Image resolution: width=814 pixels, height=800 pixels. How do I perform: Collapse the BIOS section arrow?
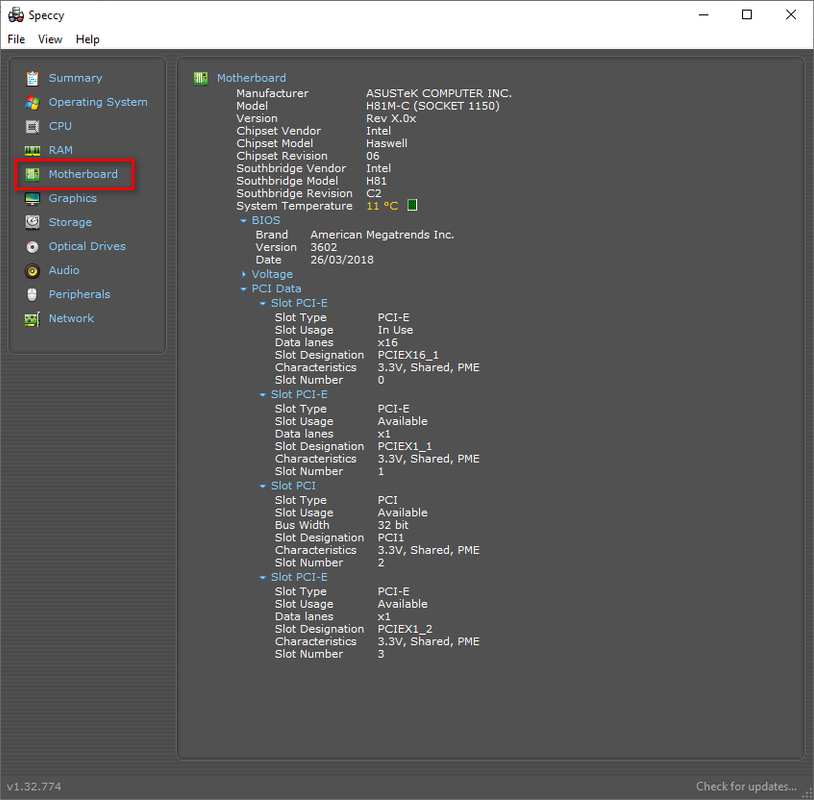click(x=243, y=221)
